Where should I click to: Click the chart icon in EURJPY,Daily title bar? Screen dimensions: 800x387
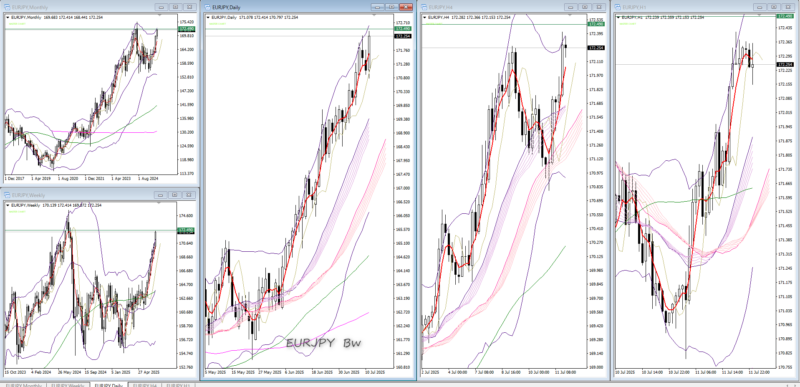point(207,7)
